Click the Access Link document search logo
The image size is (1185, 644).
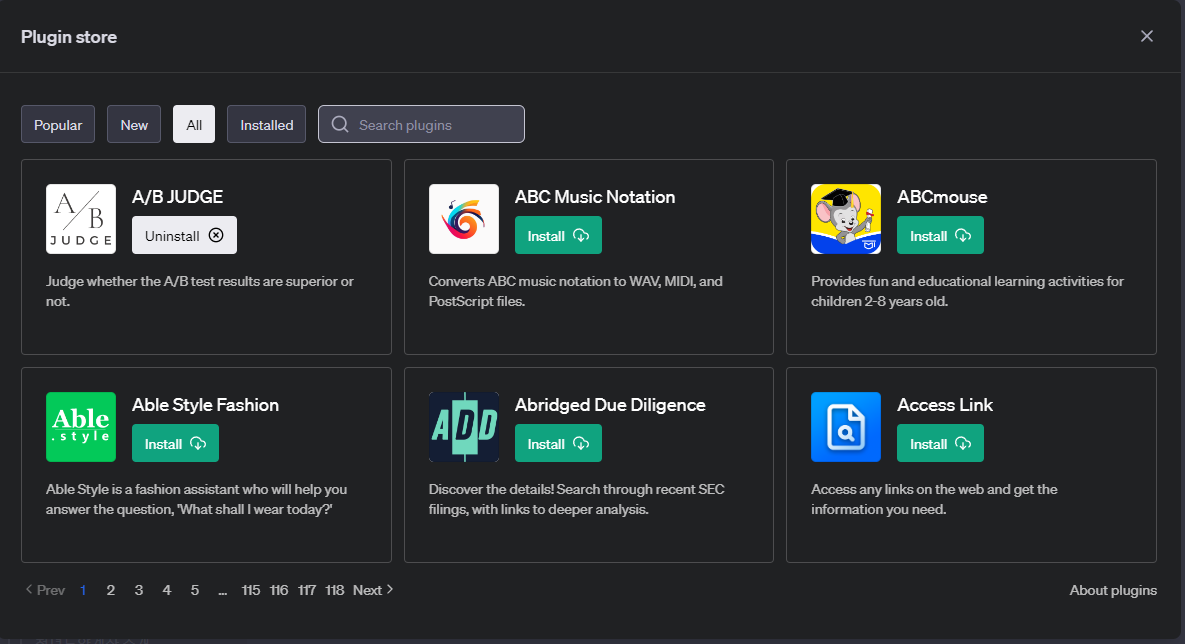click(x=846, y=427)
